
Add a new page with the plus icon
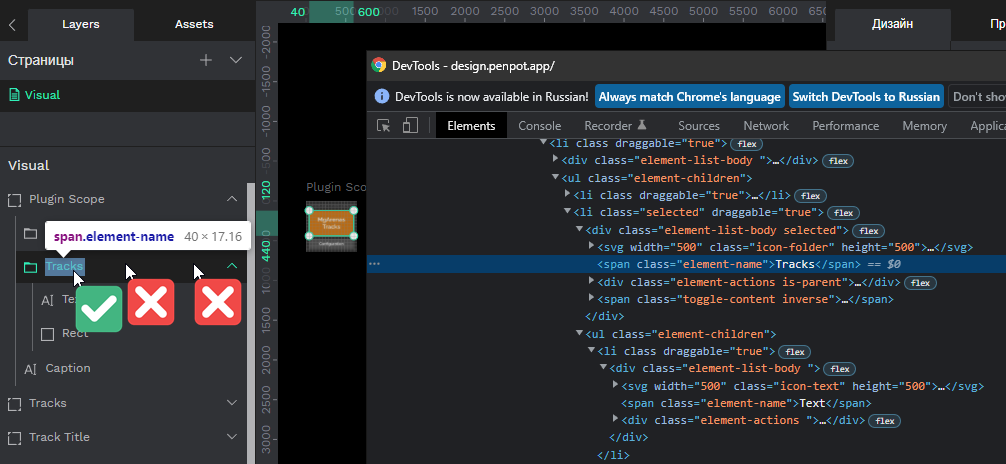205,60
